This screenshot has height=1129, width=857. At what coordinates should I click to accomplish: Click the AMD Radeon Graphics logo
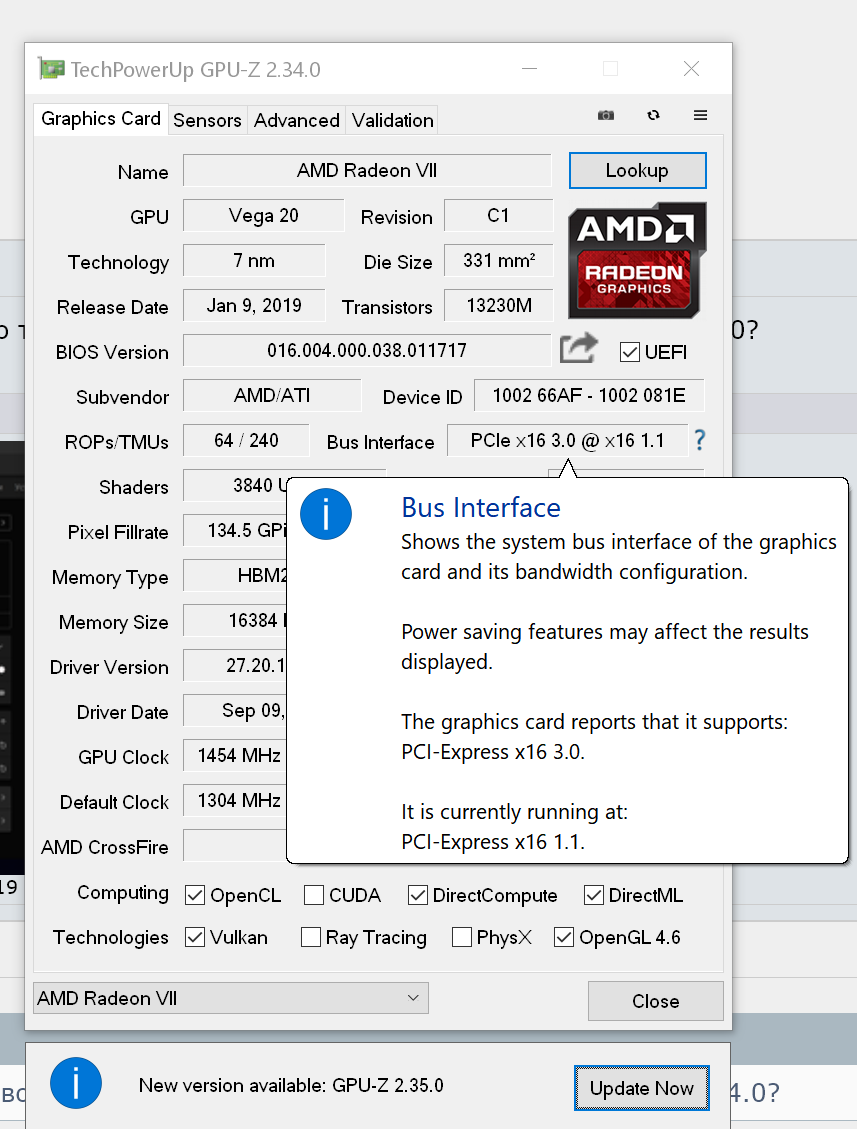click(637, 261)
